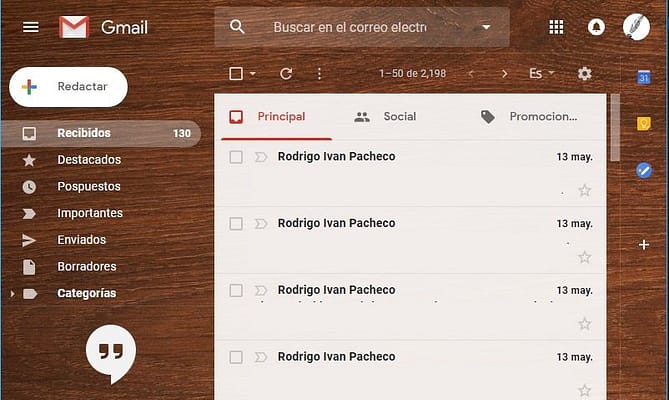Star the fourth Rodrigo Ivan Pacheco email
This screenshot has height=400, width=669.
585,390
